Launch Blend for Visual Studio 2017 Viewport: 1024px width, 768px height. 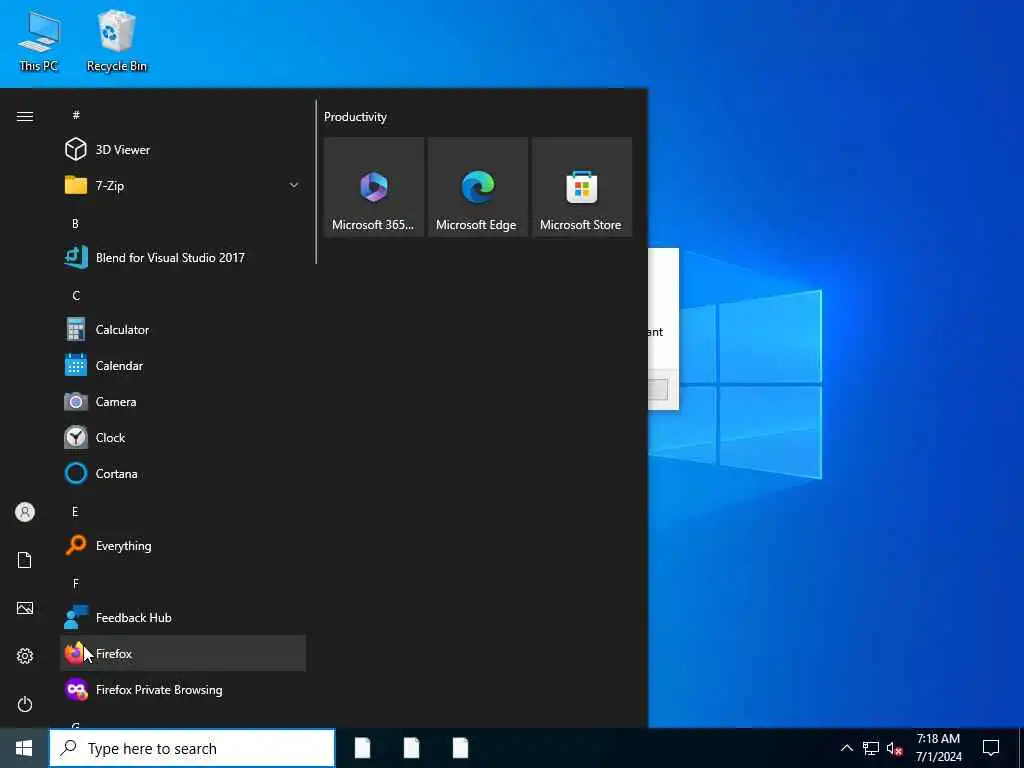[183, 257]
